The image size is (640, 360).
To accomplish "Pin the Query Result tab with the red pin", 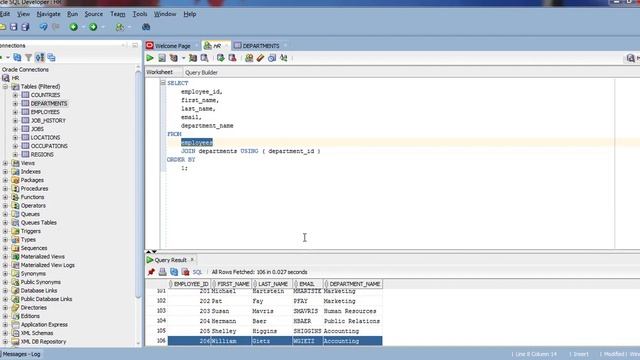I will pyautogui.click(x=151, y=272).
